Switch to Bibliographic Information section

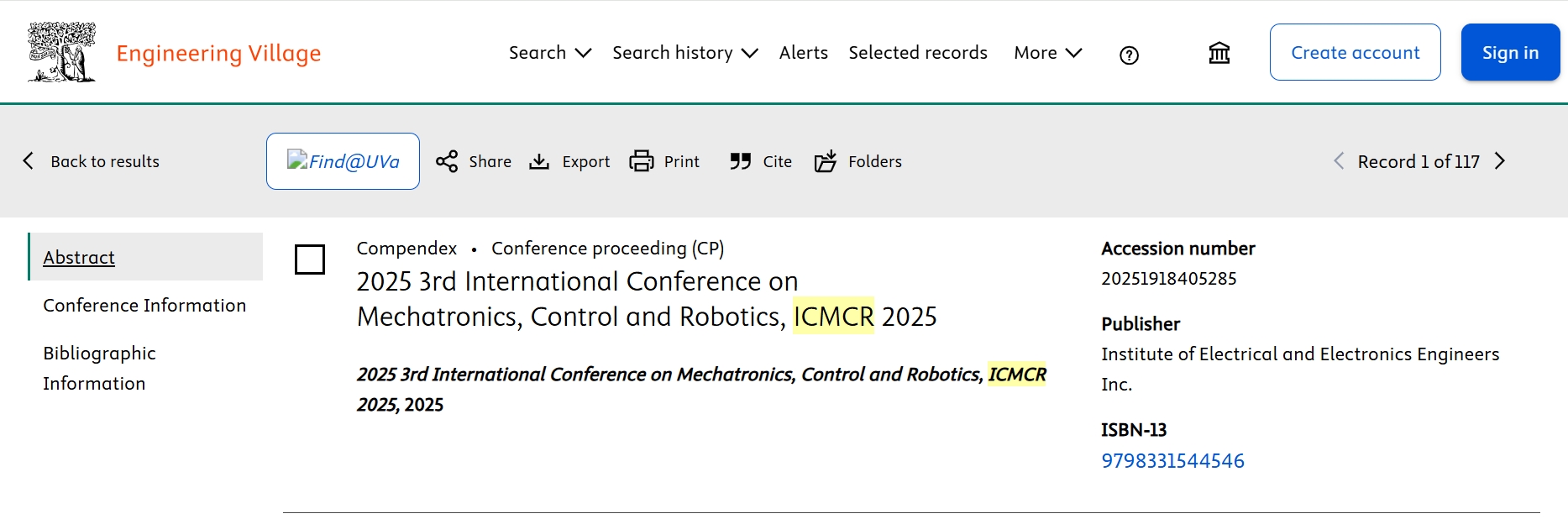tap(99, 368)
